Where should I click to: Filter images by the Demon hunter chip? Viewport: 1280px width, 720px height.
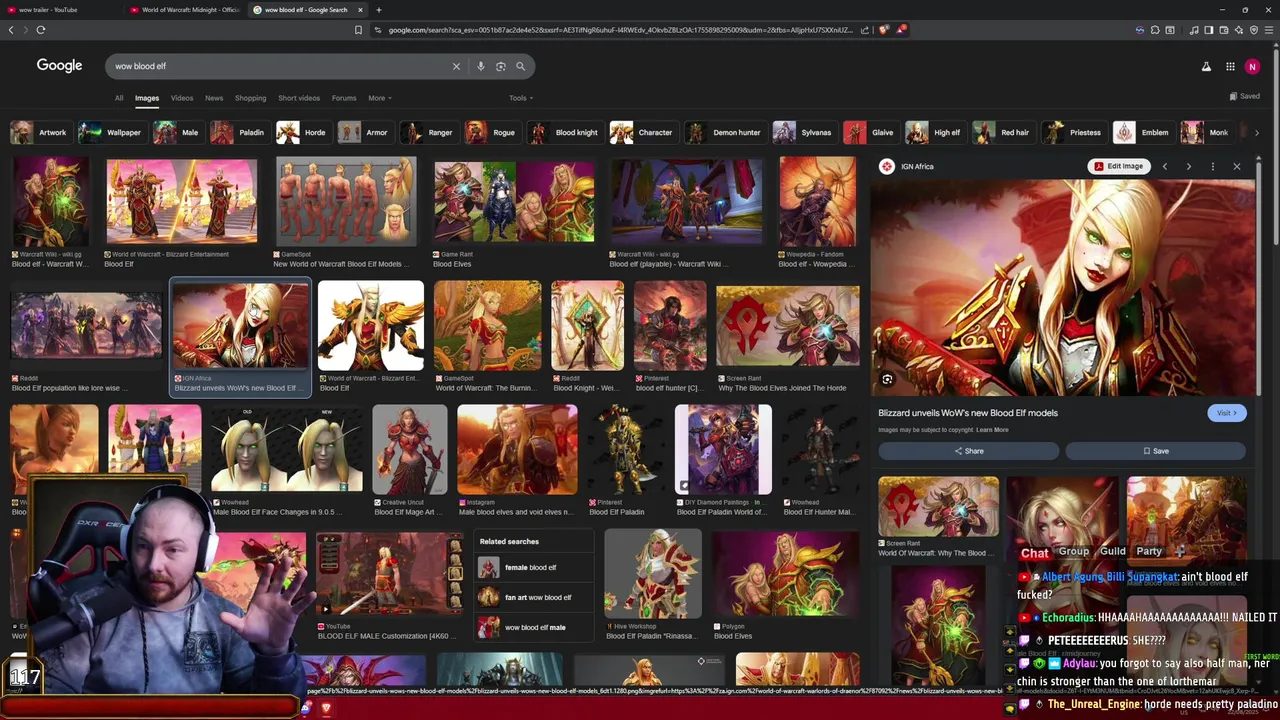(724, 132)
